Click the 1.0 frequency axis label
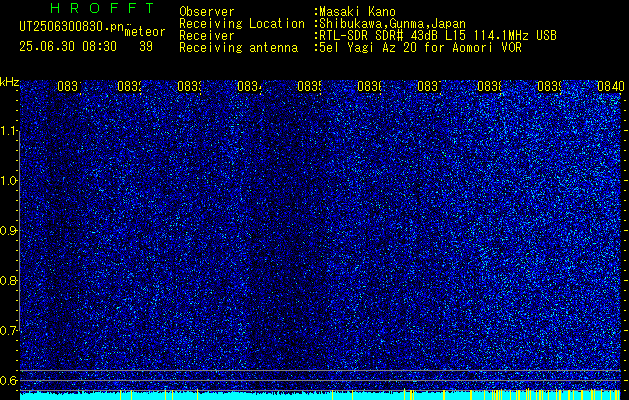Viewport: 629px width, 400px height. [x=9, y=181]
